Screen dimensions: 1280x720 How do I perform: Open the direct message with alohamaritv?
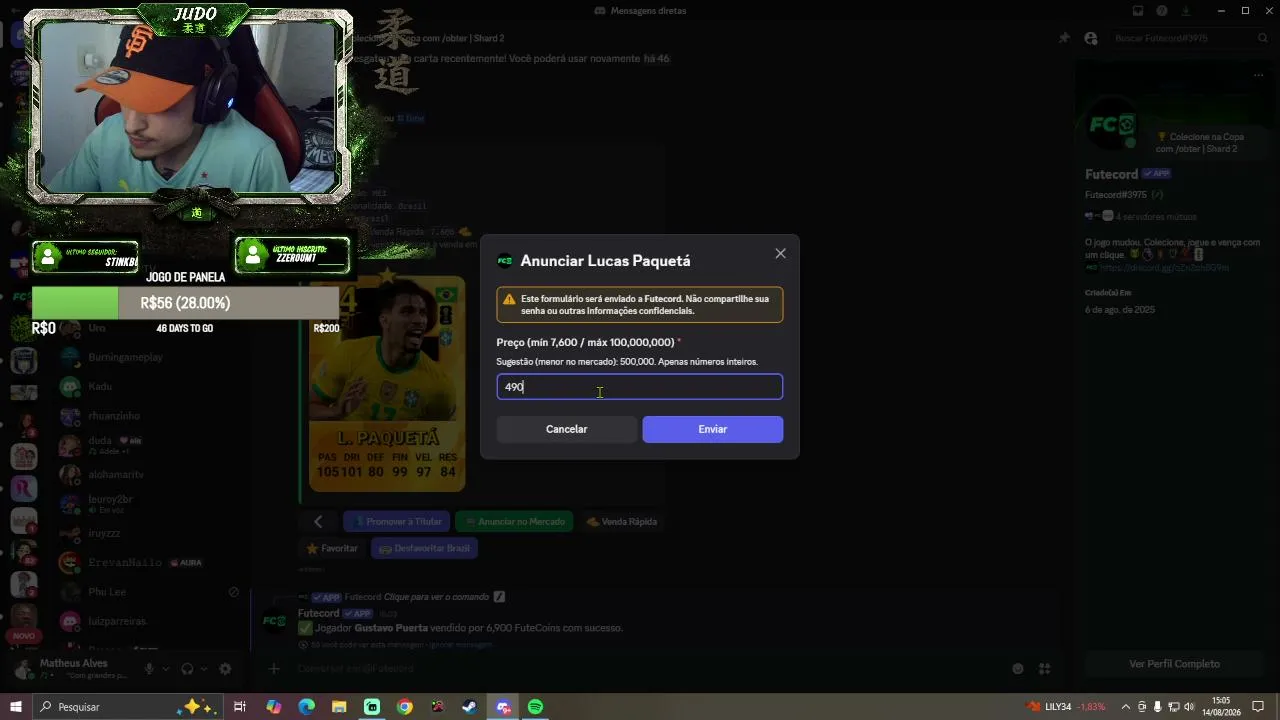tap(150, 474)
